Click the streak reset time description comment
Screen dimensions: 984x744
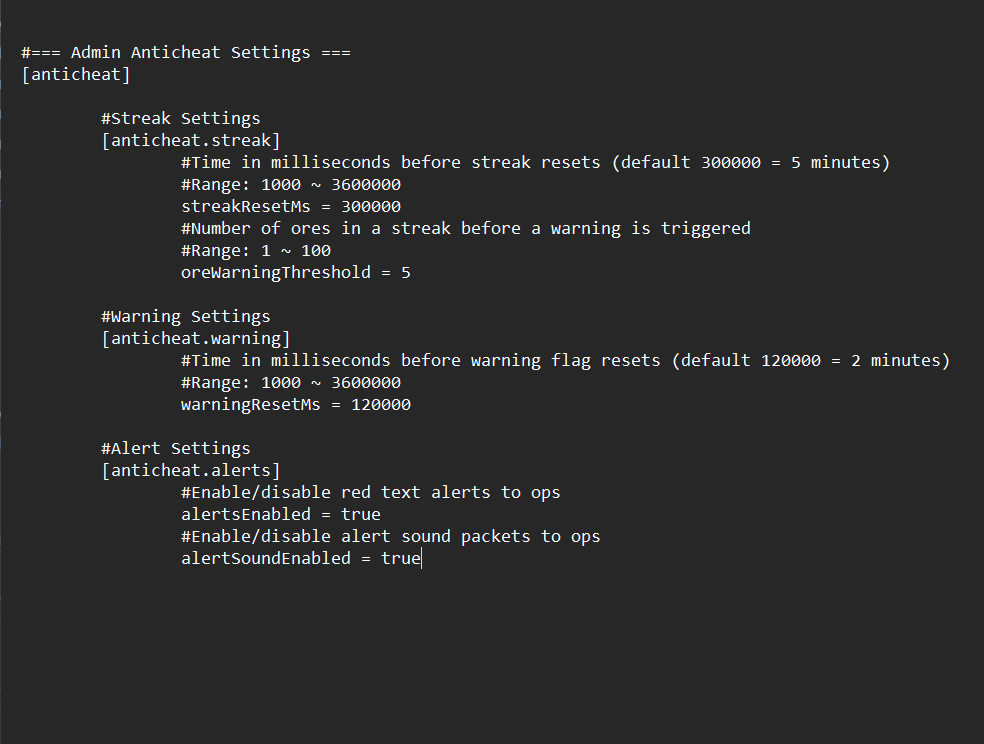tap(535, 162)
